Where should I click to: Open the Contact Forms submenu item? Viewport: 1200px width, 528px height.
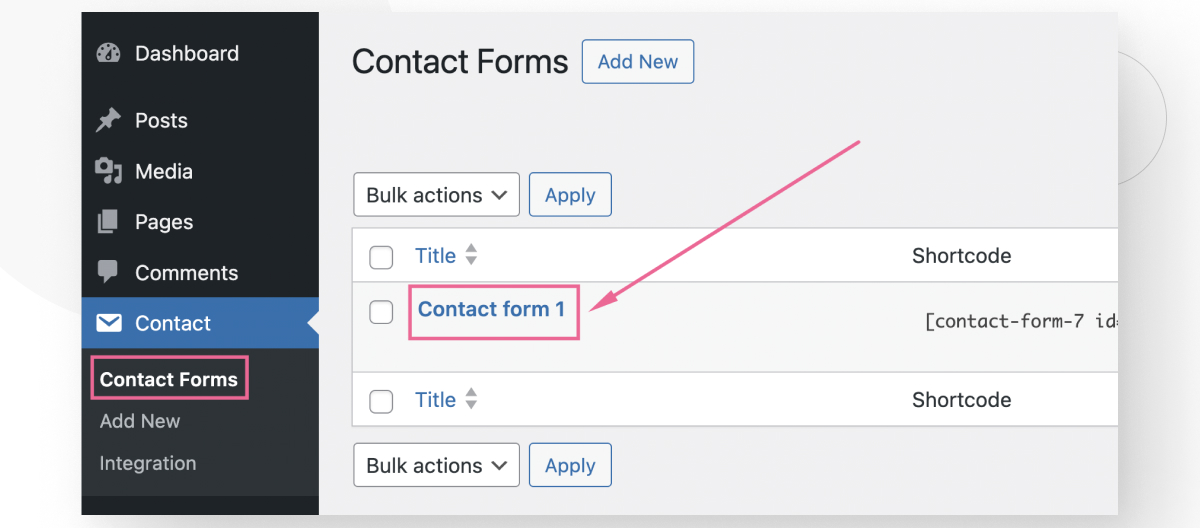pos(169,379)
